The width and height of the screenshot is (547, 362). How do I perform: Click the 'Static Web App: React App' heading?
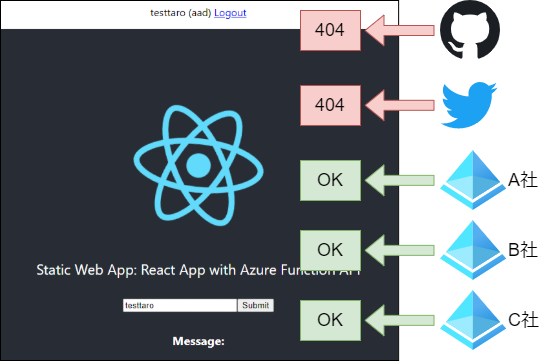tap(198, 270)
